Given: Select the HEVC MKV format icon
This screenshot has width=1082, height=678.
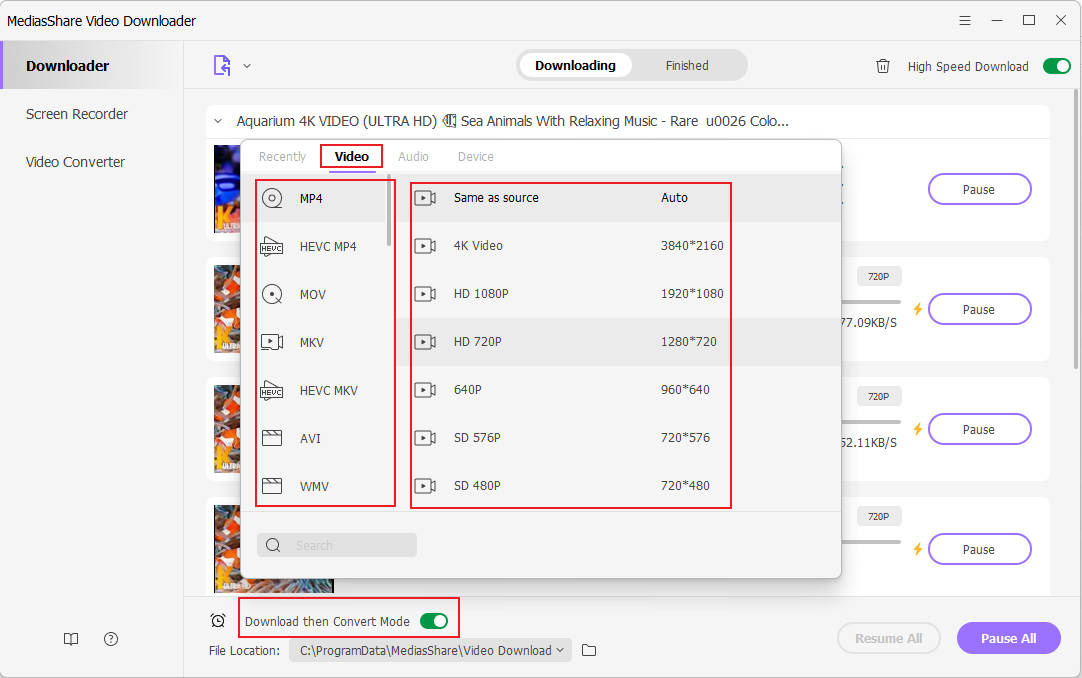Looking at the screenshot, I should 272,390.
